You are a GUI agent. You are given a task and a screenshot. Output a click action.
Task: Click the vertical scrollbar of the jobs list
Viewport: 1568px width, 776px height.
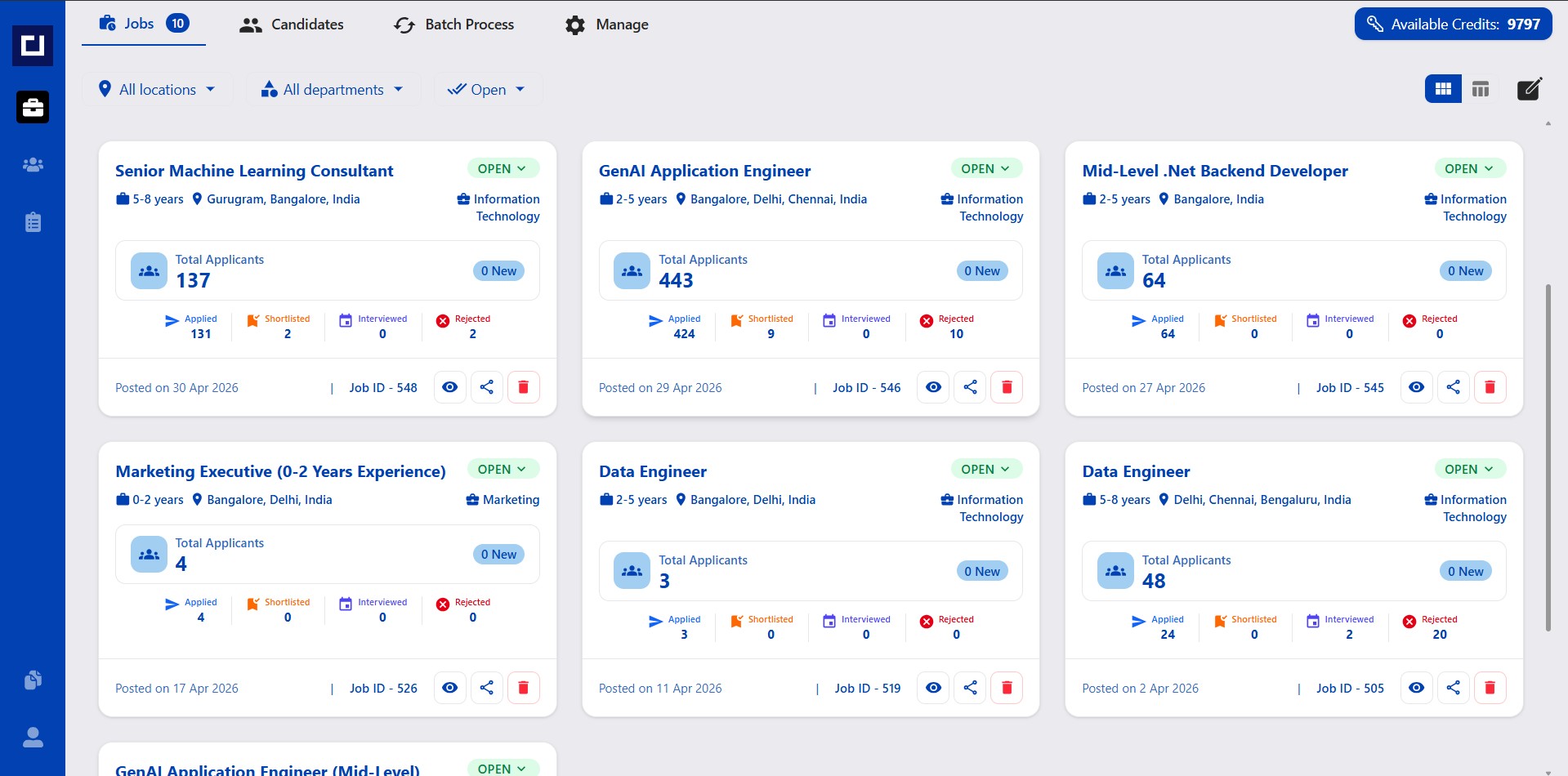point(1548,457)
